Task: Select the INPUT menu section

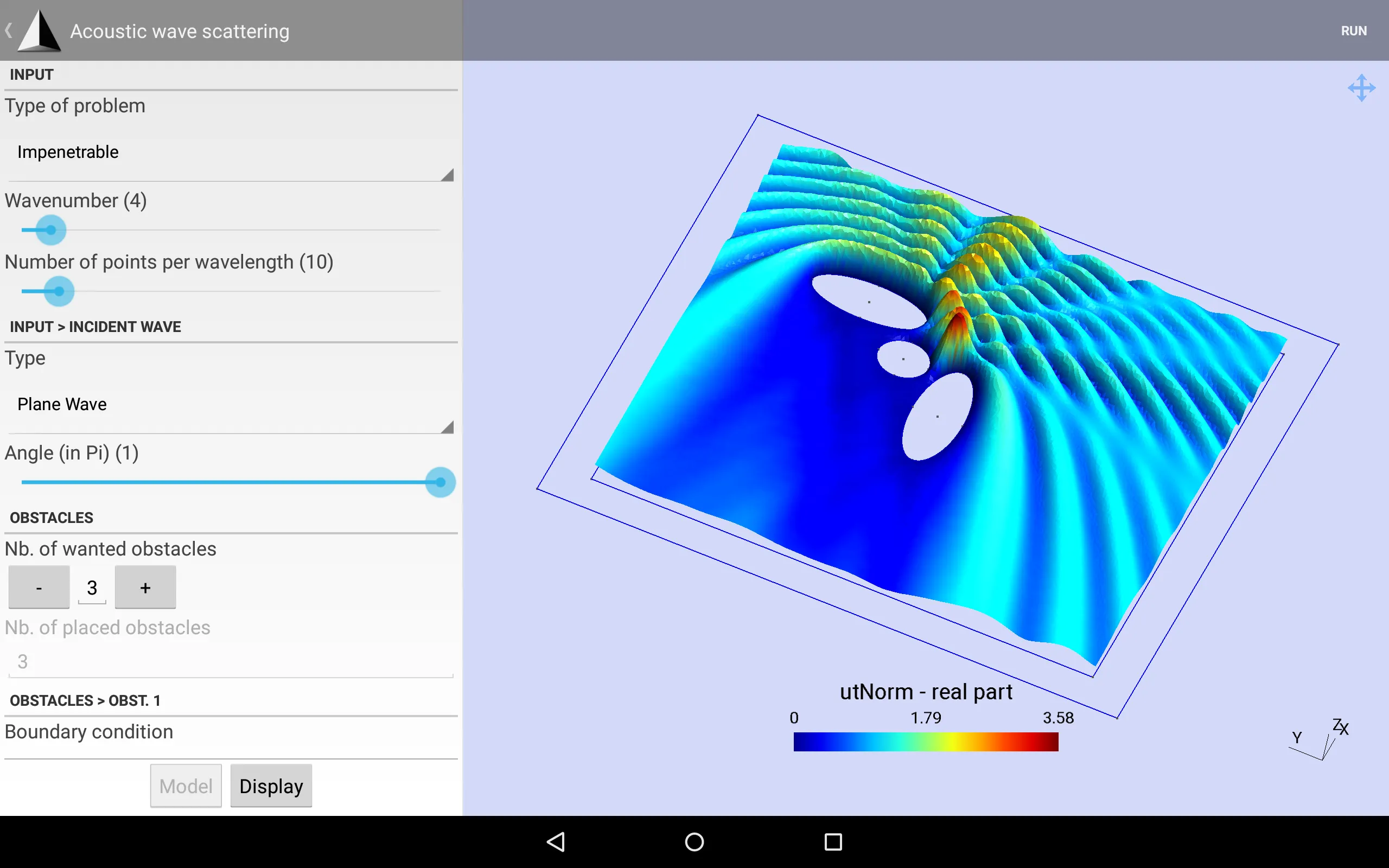Action: pos(30,74)
